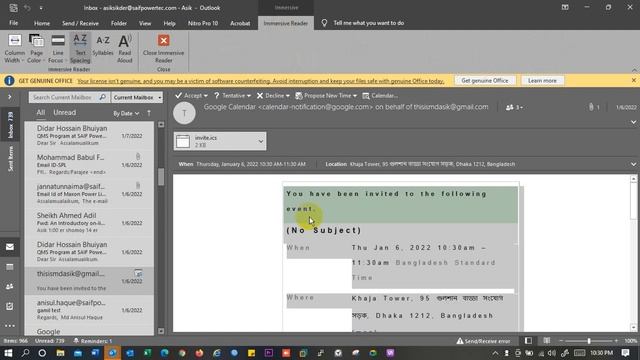Viewport: 640px width, 360px height.
Task: Open By Date sort dropdown
Action: [x=126, y=113]
